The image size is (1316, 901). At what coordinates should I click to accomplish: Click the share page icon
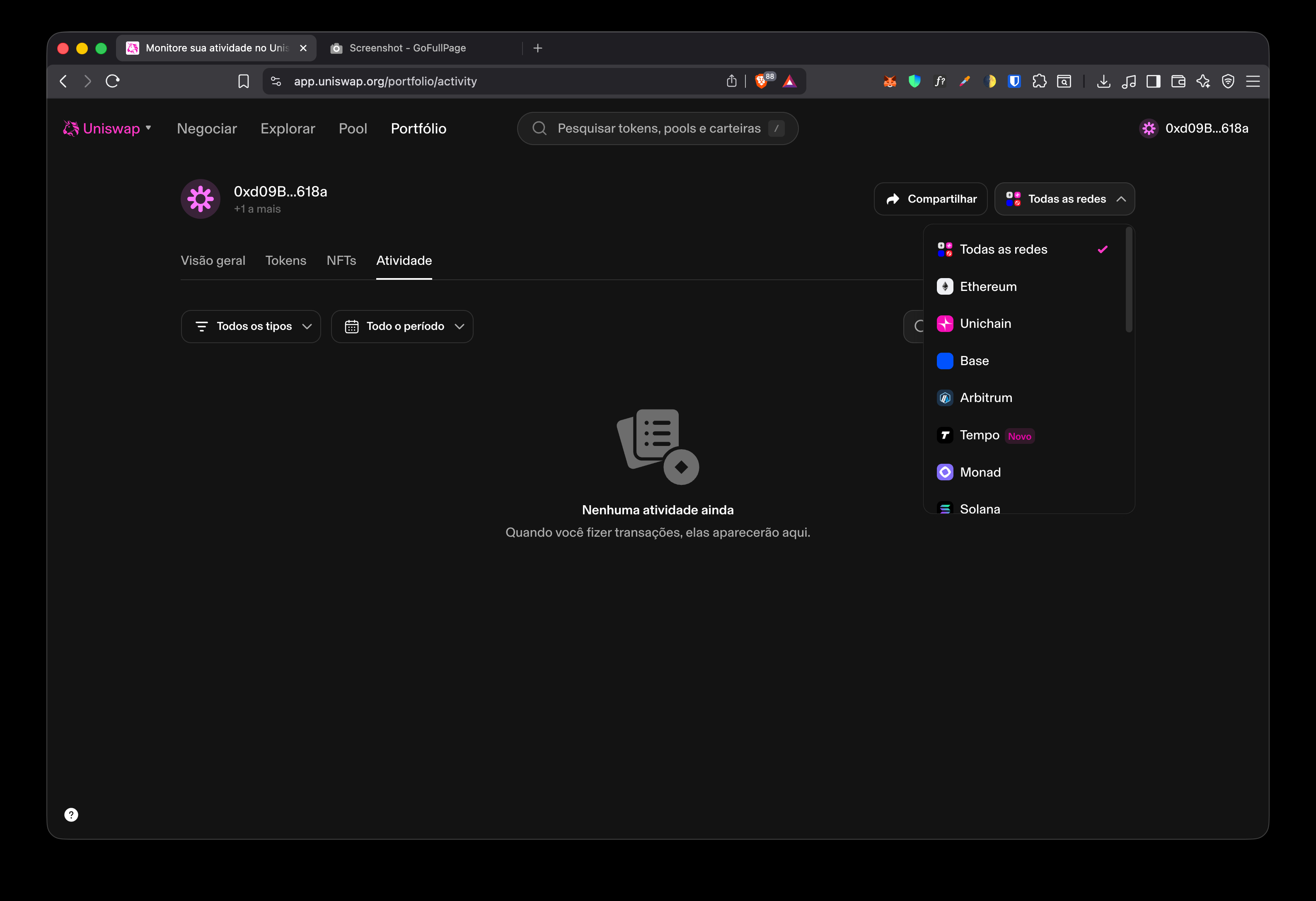(x=732, y=81)
